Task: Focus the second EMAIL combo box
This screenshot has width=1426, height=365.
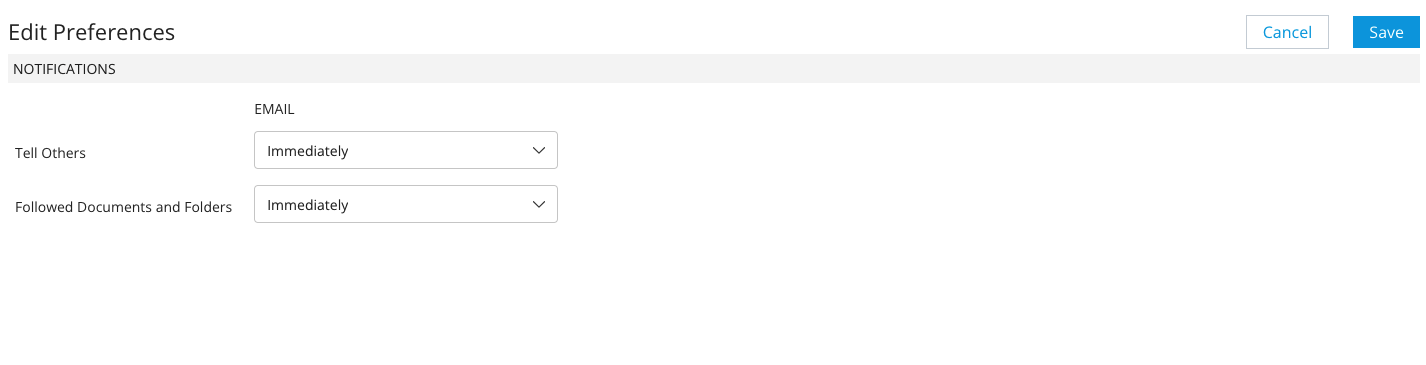Action: click(x=406, y=204)
